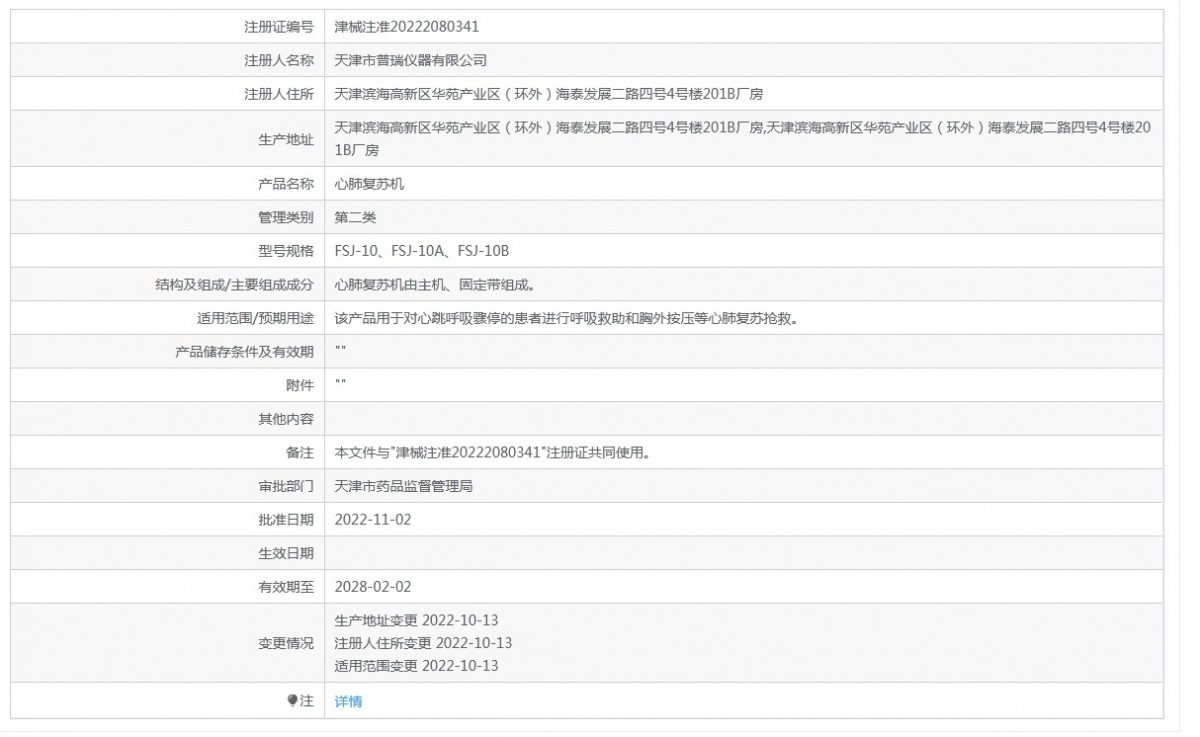Click the 生效日期 label
1200x737 pixels.
click(x=286, y=553)
